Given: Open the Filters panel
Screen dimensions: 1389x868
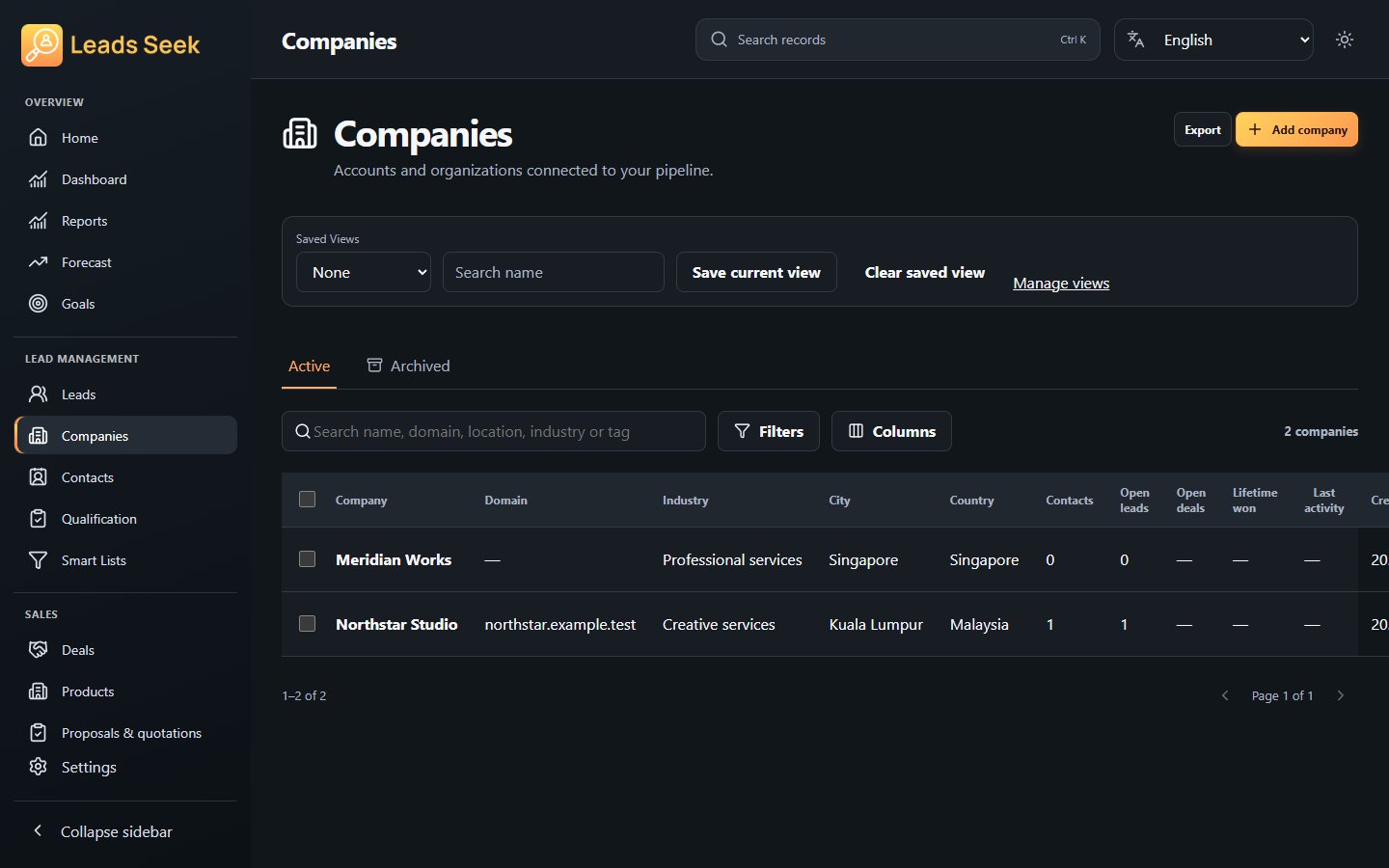Looking at the screenshot, I should pyautogui.click(x=769, y=431).
